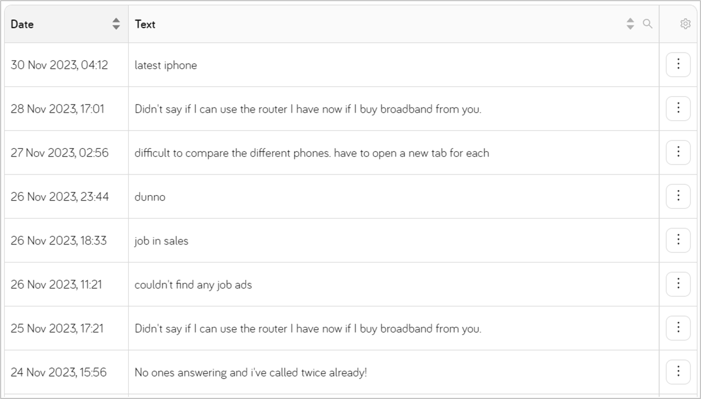The width and height of the screenshot is (701, 399).
Task: Open table settings gear icon
Action: click(685, 24)
